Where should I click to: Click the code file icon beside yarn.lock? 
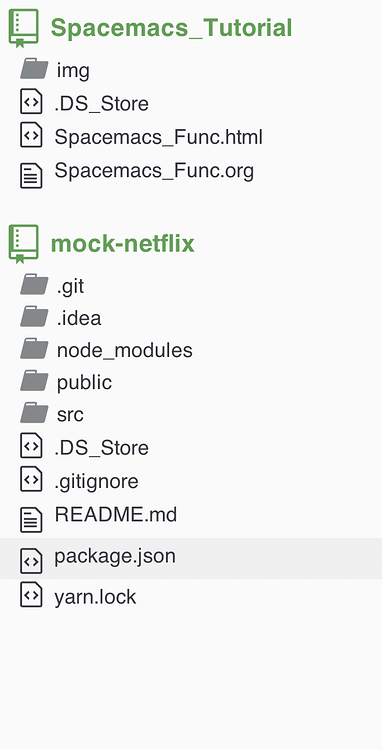[x=31, y=595]
